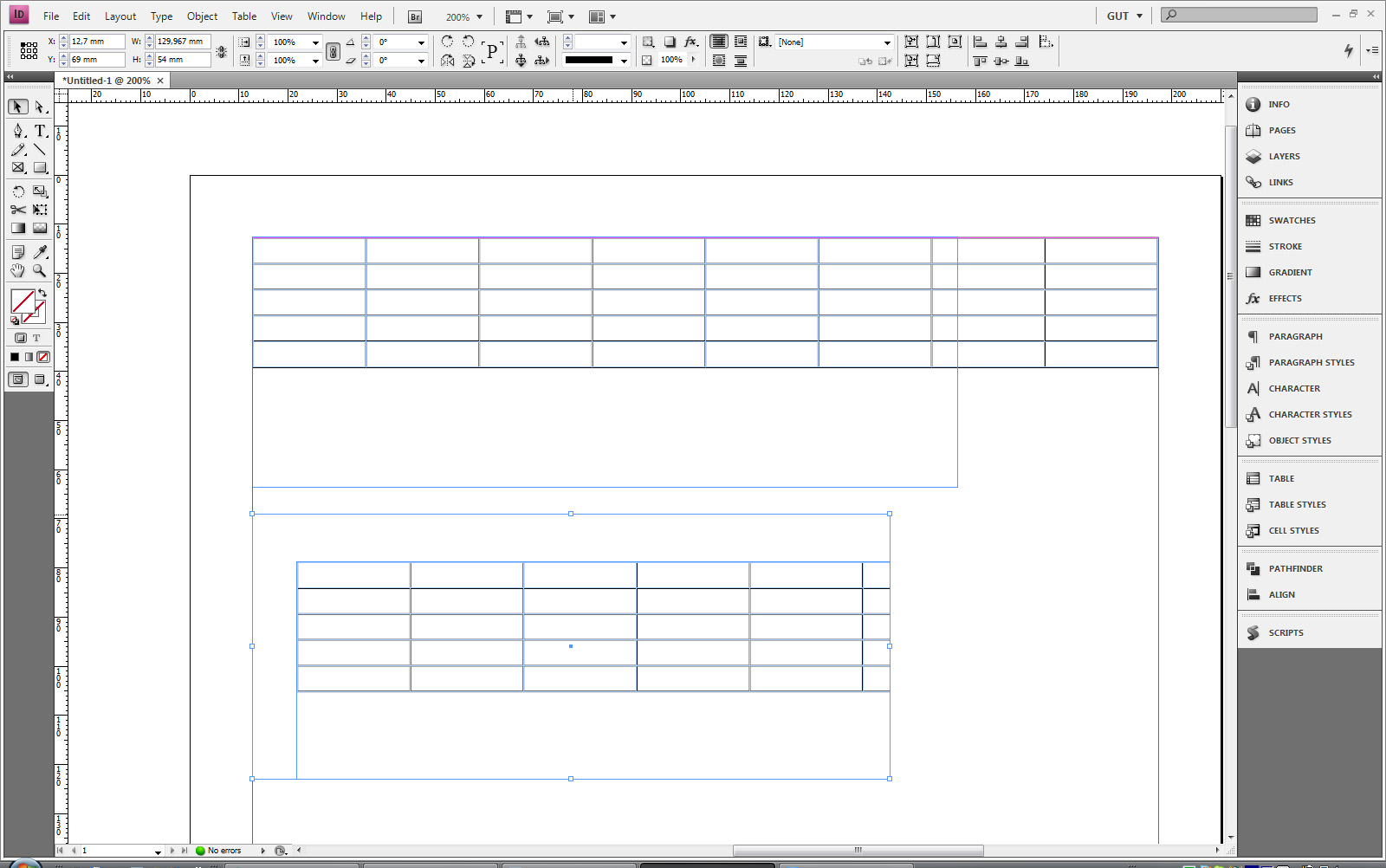1386x868 pixels.
Task: Select the Scale tool
Action: pyautogui.click(x=40, y=191)
